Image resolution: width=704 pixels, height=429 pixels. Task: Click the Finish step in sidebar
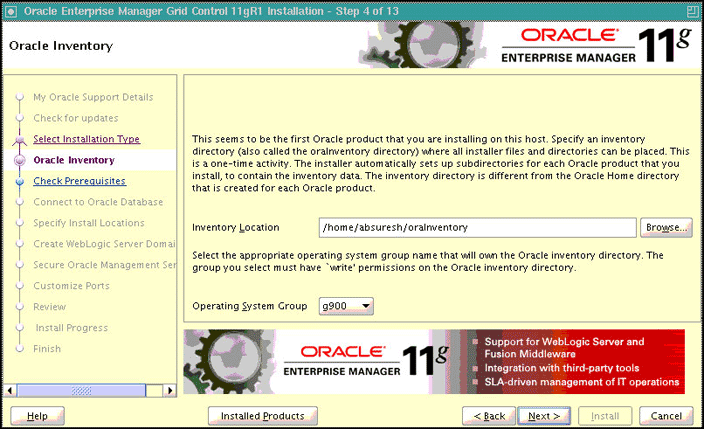(x=47, y=349)
